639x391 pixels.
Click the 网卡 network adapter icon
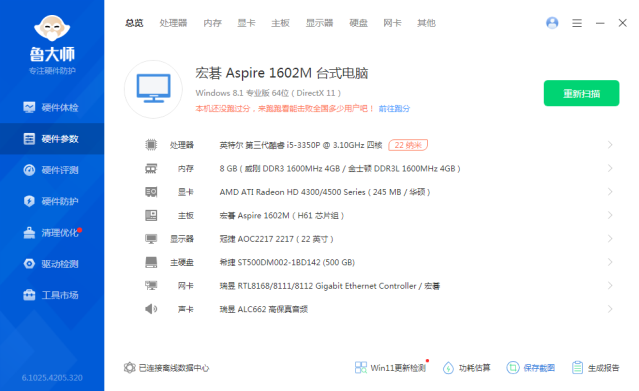(151, 285)
